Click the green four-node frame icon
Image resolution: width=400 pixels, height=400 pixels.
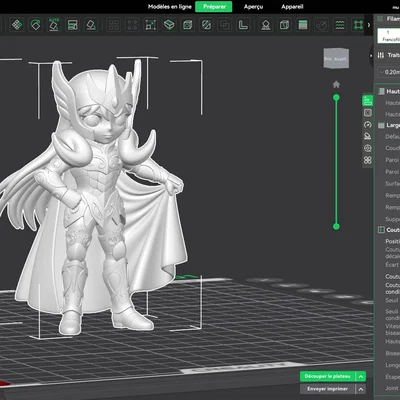[358, 25]
